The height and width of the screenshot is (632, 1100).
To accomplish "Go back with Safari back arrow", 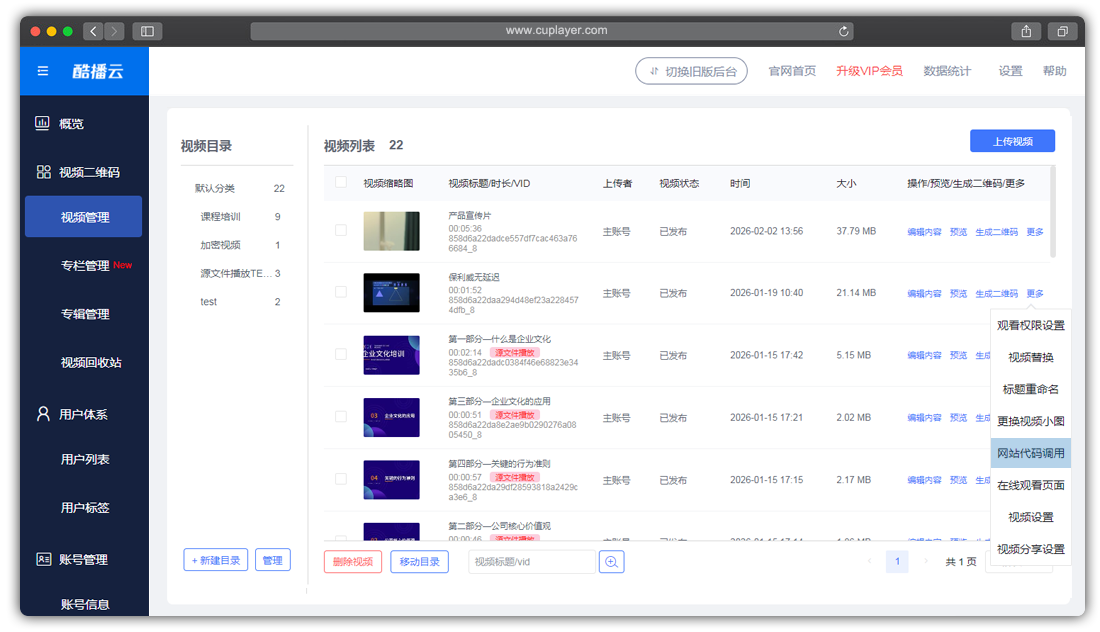I will click(x=93, y=31).
